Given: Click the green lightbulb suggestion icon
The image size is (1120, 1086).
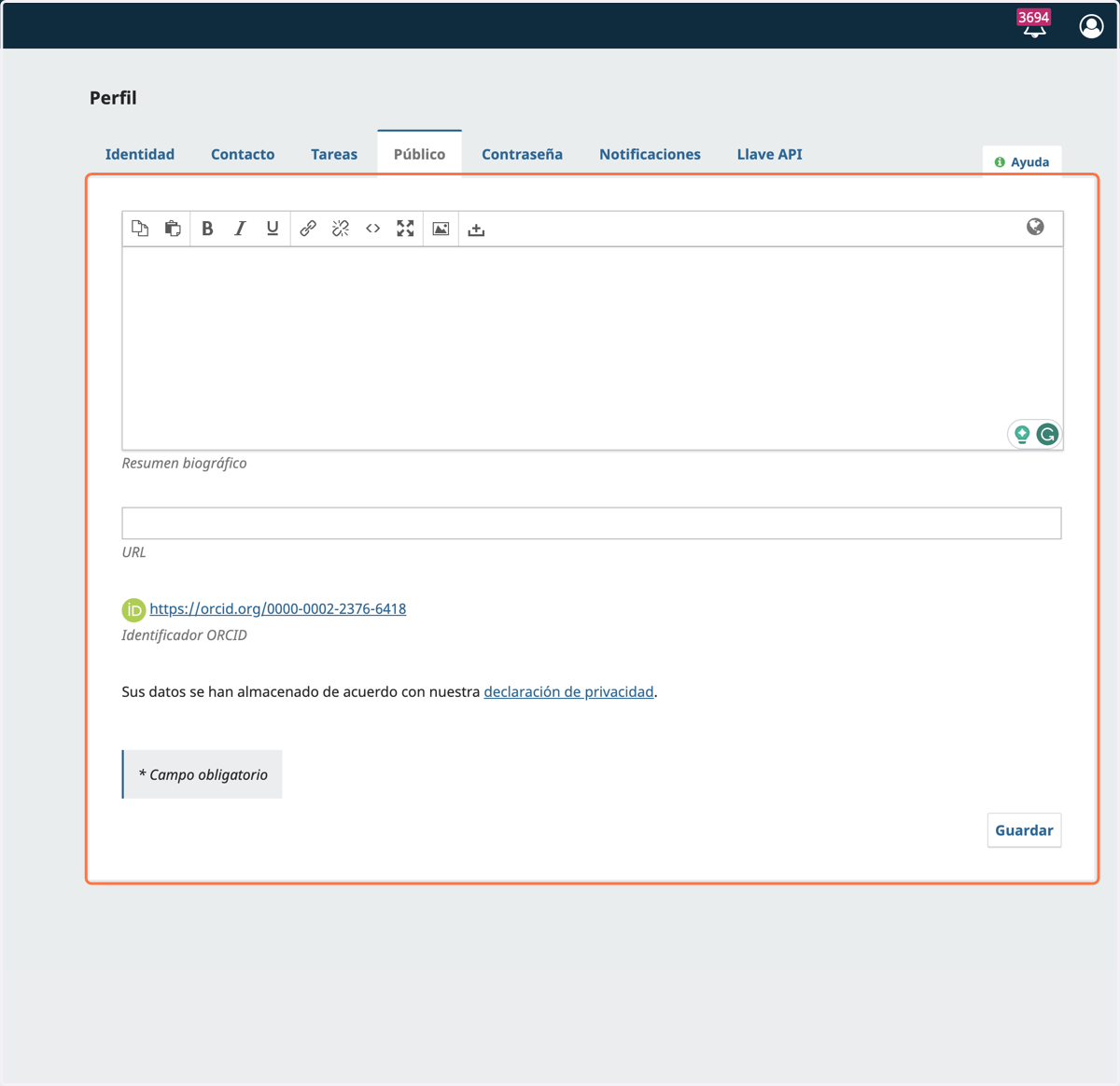Looking at the screenshot, I should [x=1022, y=434].
